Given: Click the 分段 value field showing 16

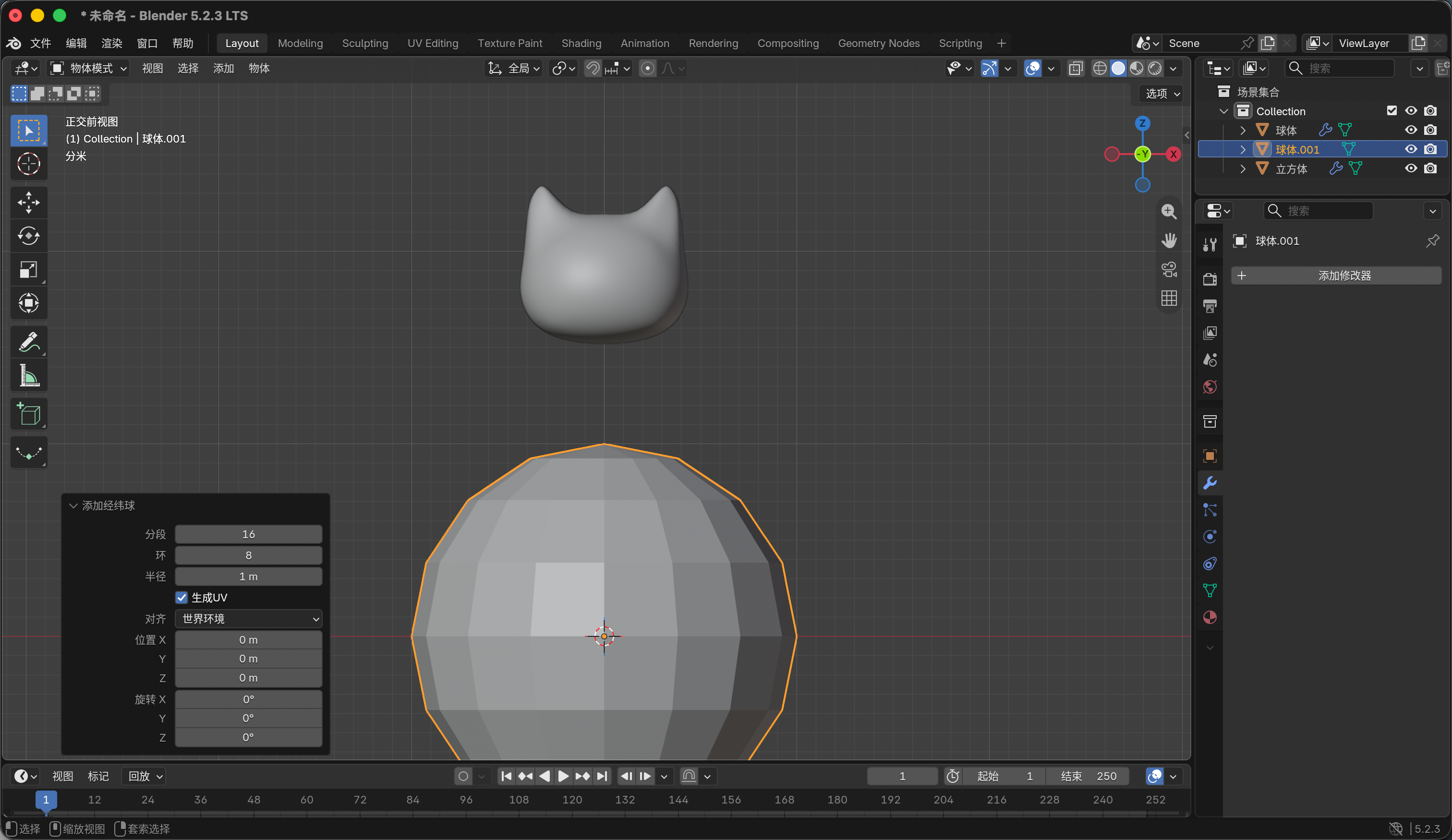Looking at the screenshot, I should [248, 534].
